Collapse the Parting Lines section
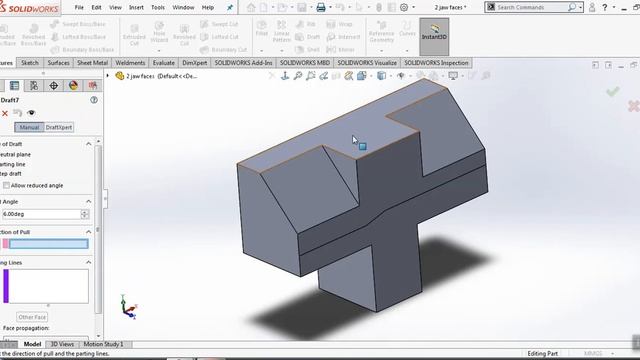 (x=89, y=262)
